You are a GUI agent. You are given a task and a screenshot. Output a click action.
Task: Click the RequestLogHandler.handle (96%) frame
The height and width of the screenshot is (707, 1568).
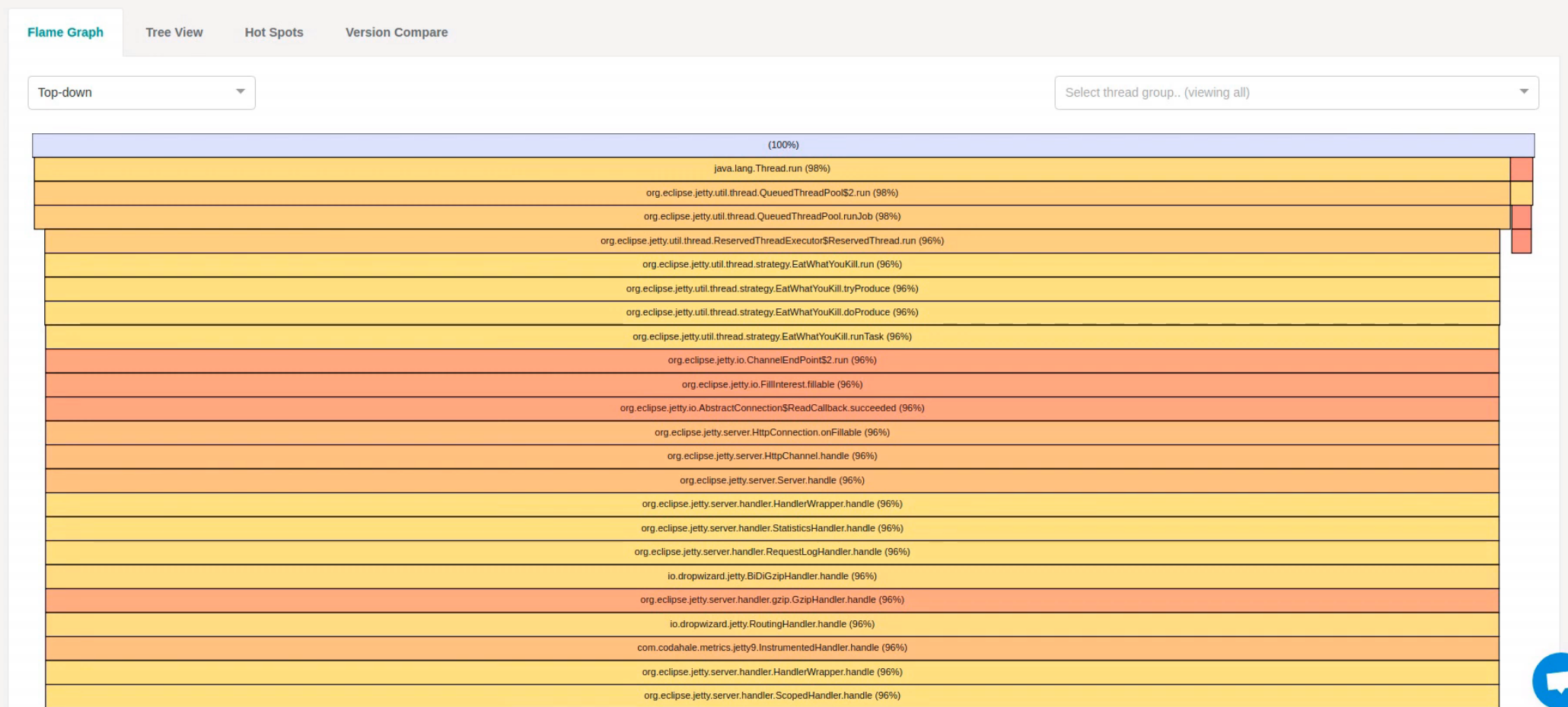772,553
